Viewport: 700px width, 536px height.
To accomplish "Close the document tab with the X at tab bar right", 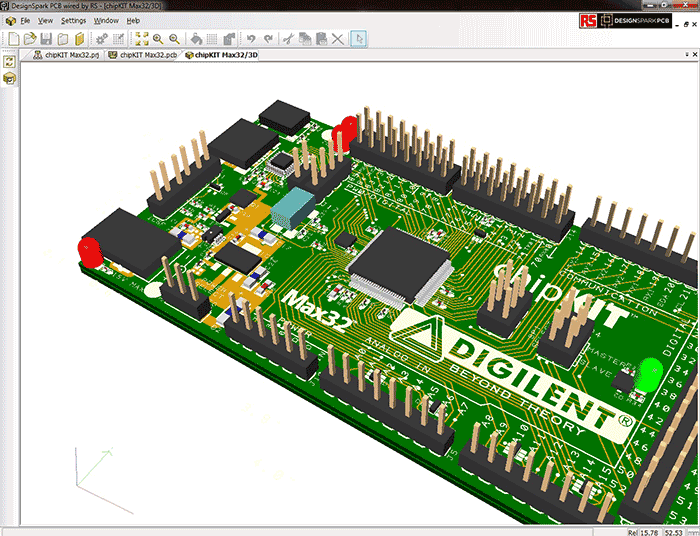I will (695, 54).
